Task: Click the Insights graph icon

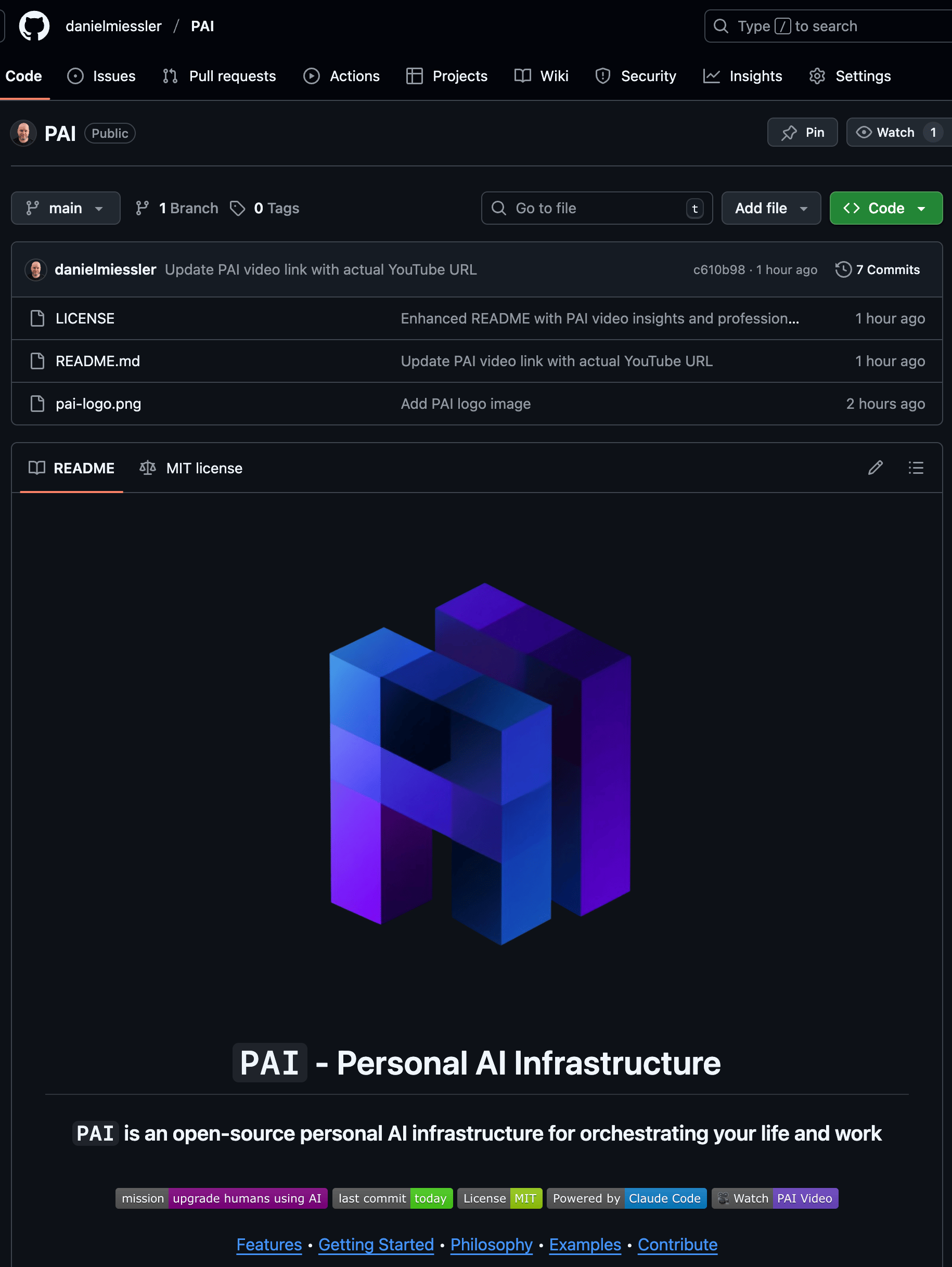Action: pos(712,76)
